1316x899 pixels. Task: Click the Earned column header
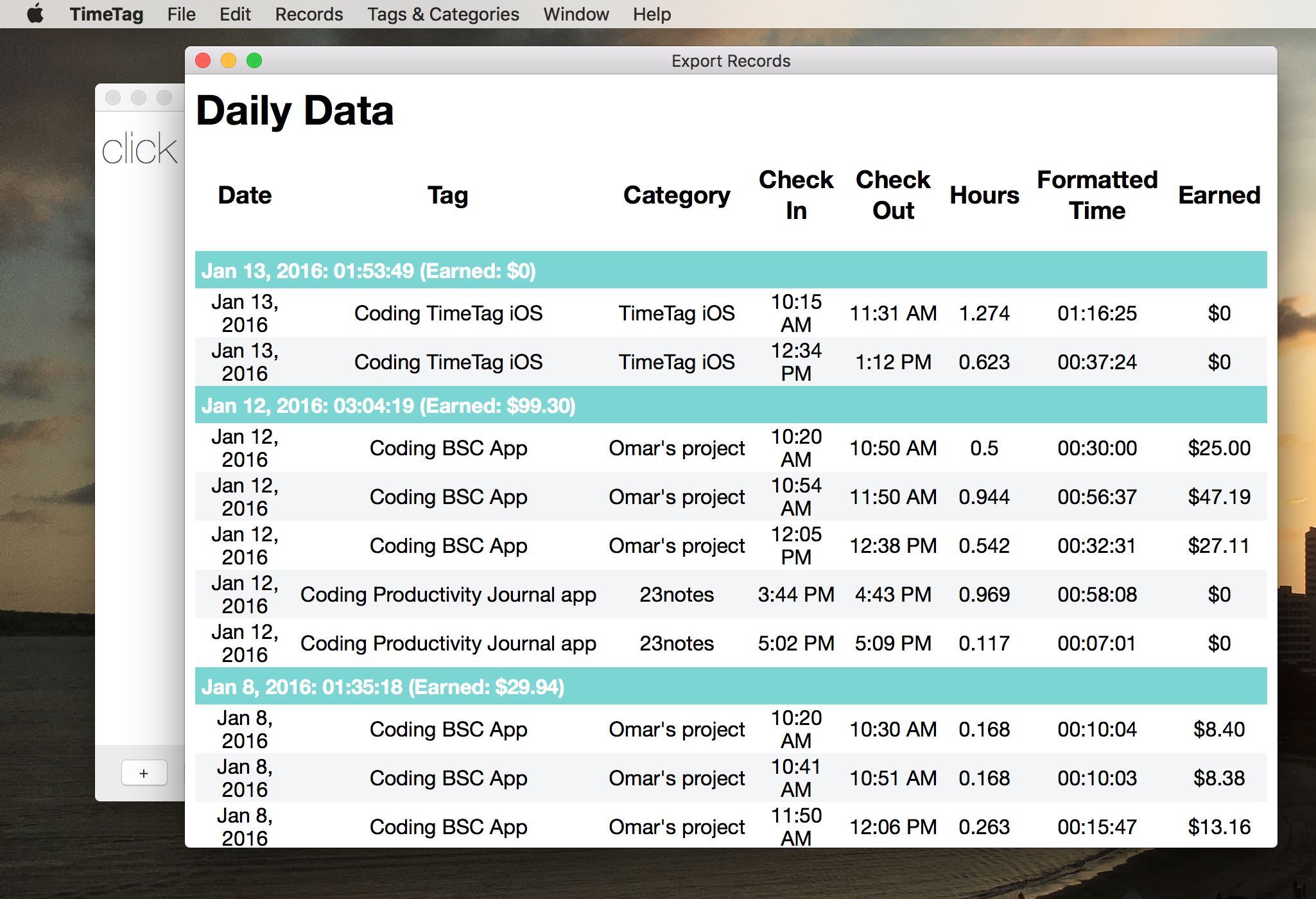(1219, 195)
